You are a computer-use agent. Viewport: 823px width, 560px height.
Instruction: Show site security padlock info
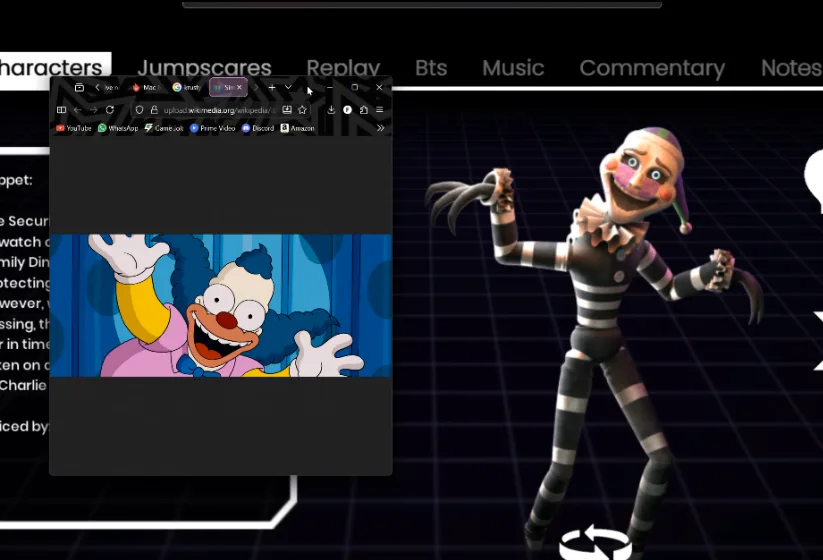click(x=154, y=110)
